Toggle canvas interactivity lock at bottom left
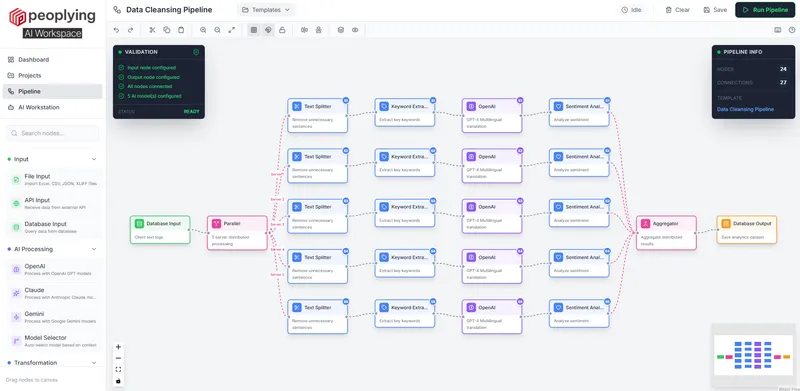Viewport: 800px width, 391px height. click(x=118, y=381)
